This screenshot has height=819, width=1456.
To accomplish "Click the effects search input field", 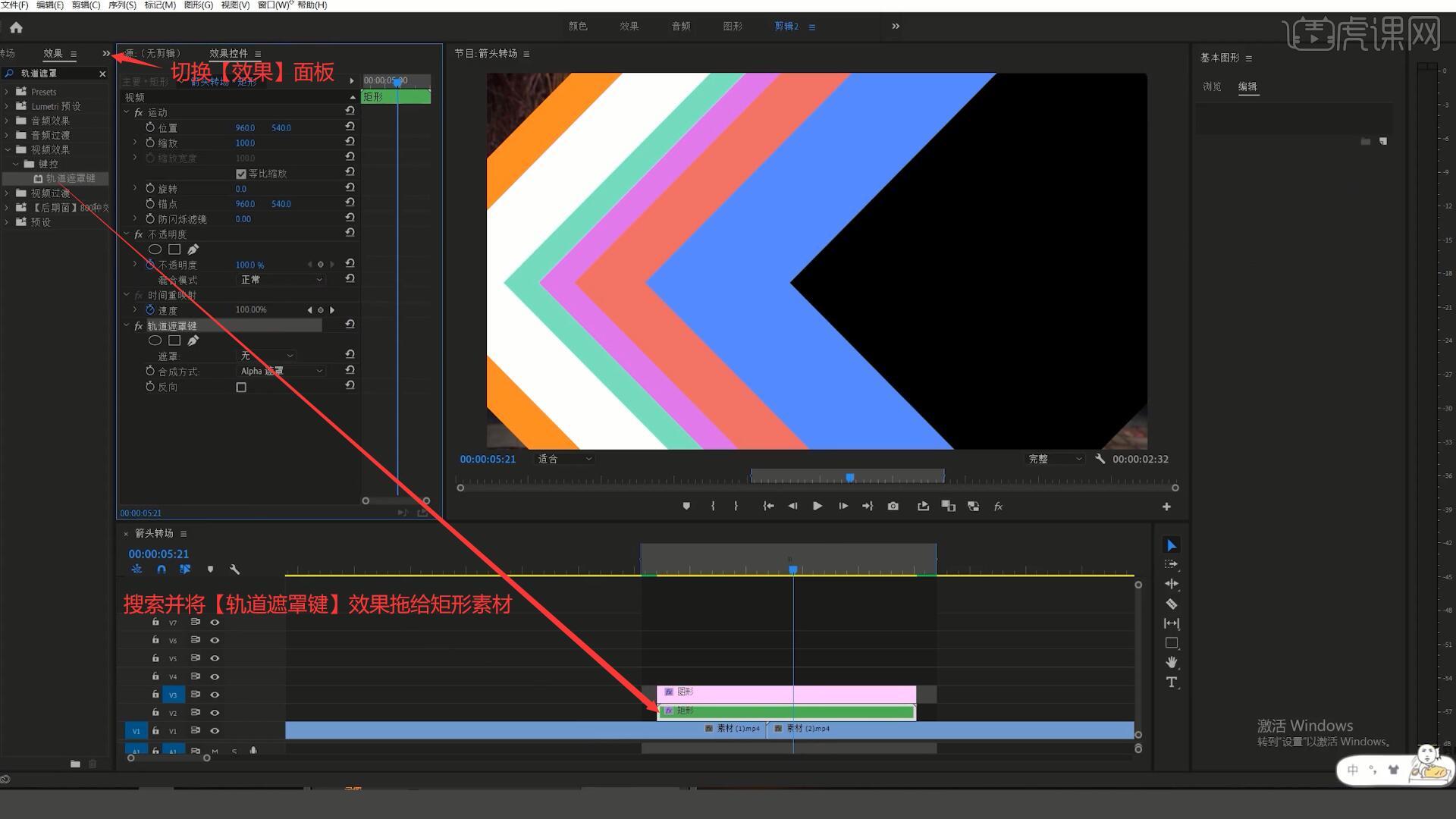I will coord(55,74).
